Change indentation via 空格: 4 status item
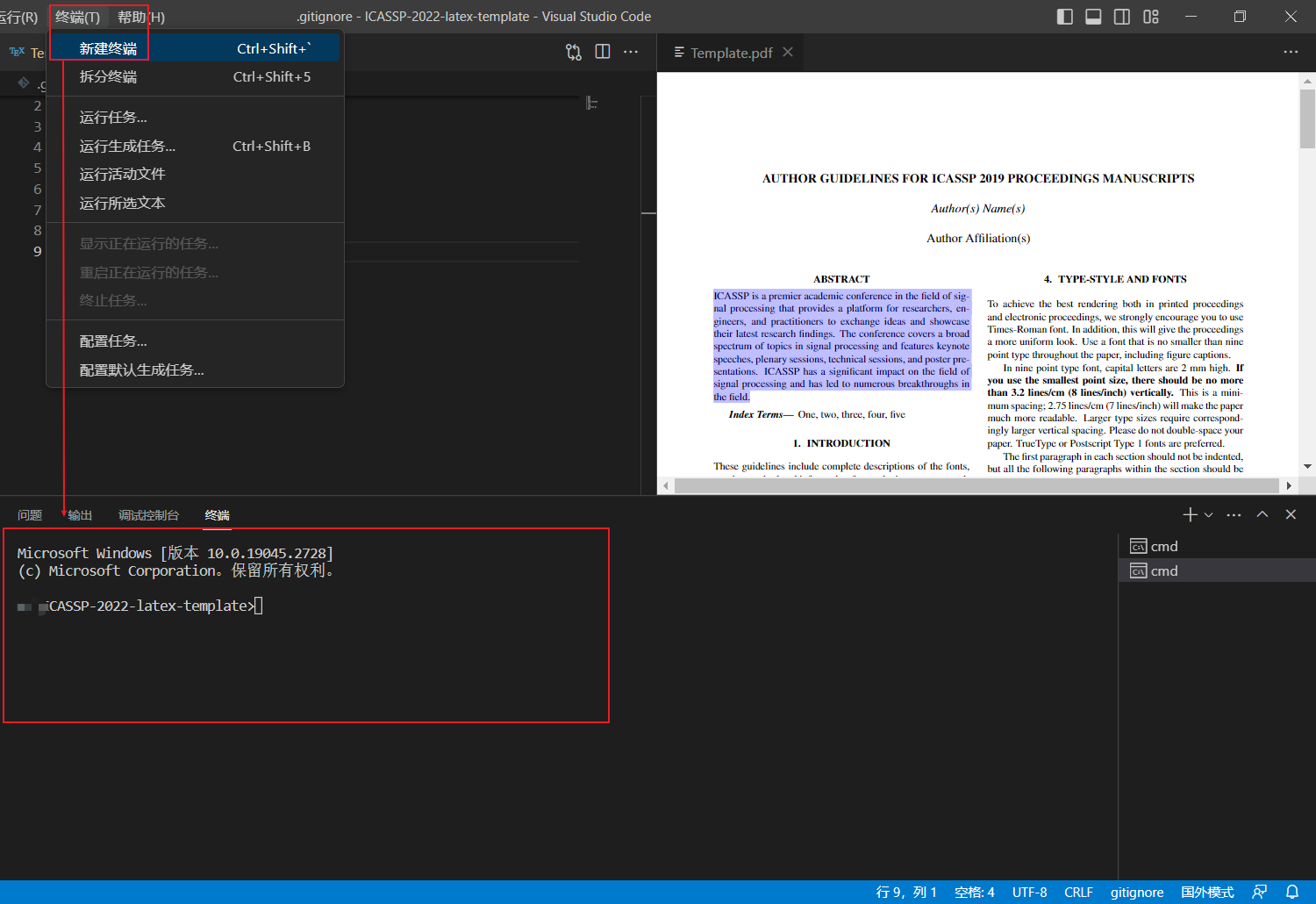The width and height of the screenshot is (1316, 904). (975, 893)
